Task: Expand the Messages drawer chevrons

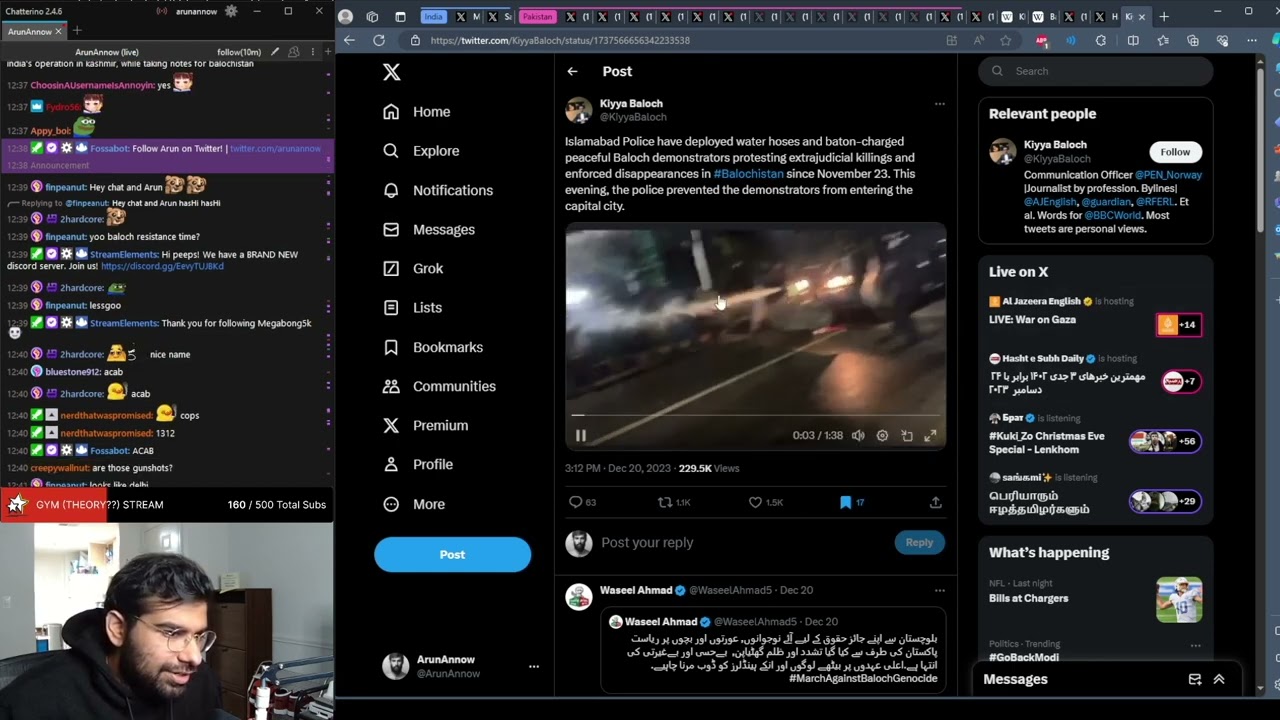Action: coord(1219,679)
